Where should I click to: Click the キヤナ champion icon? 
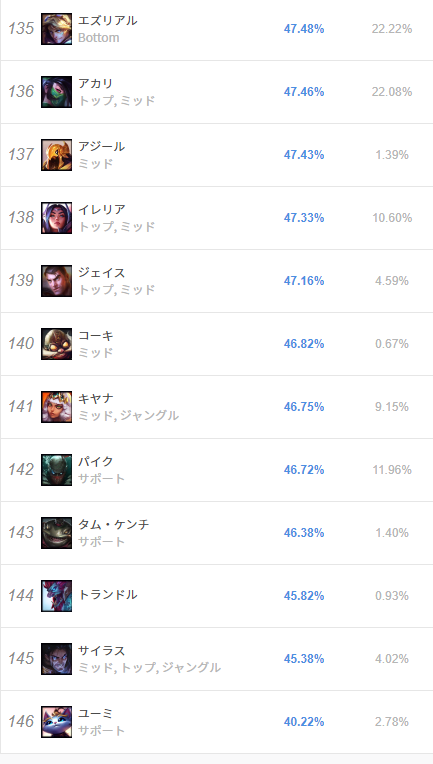[56, 407]
